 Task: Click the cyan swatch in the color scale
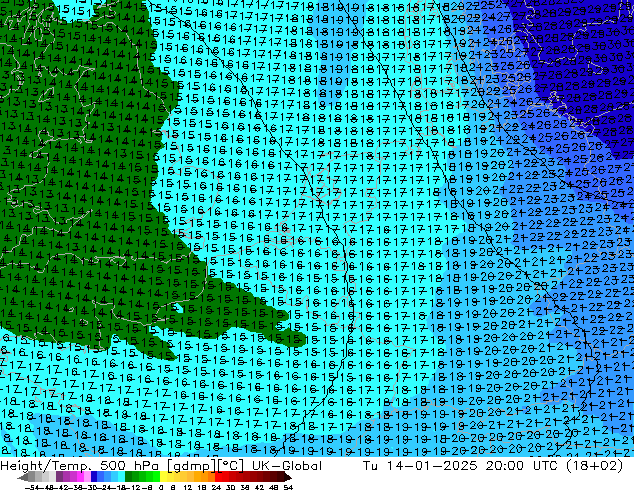(122, 477)
